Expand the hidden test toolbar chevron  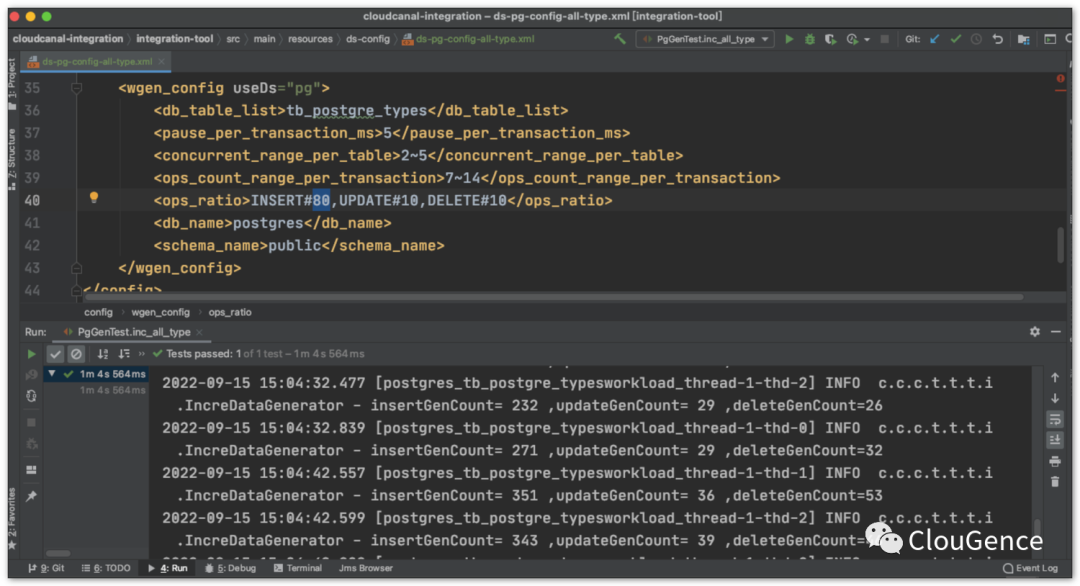pos(142,354)
